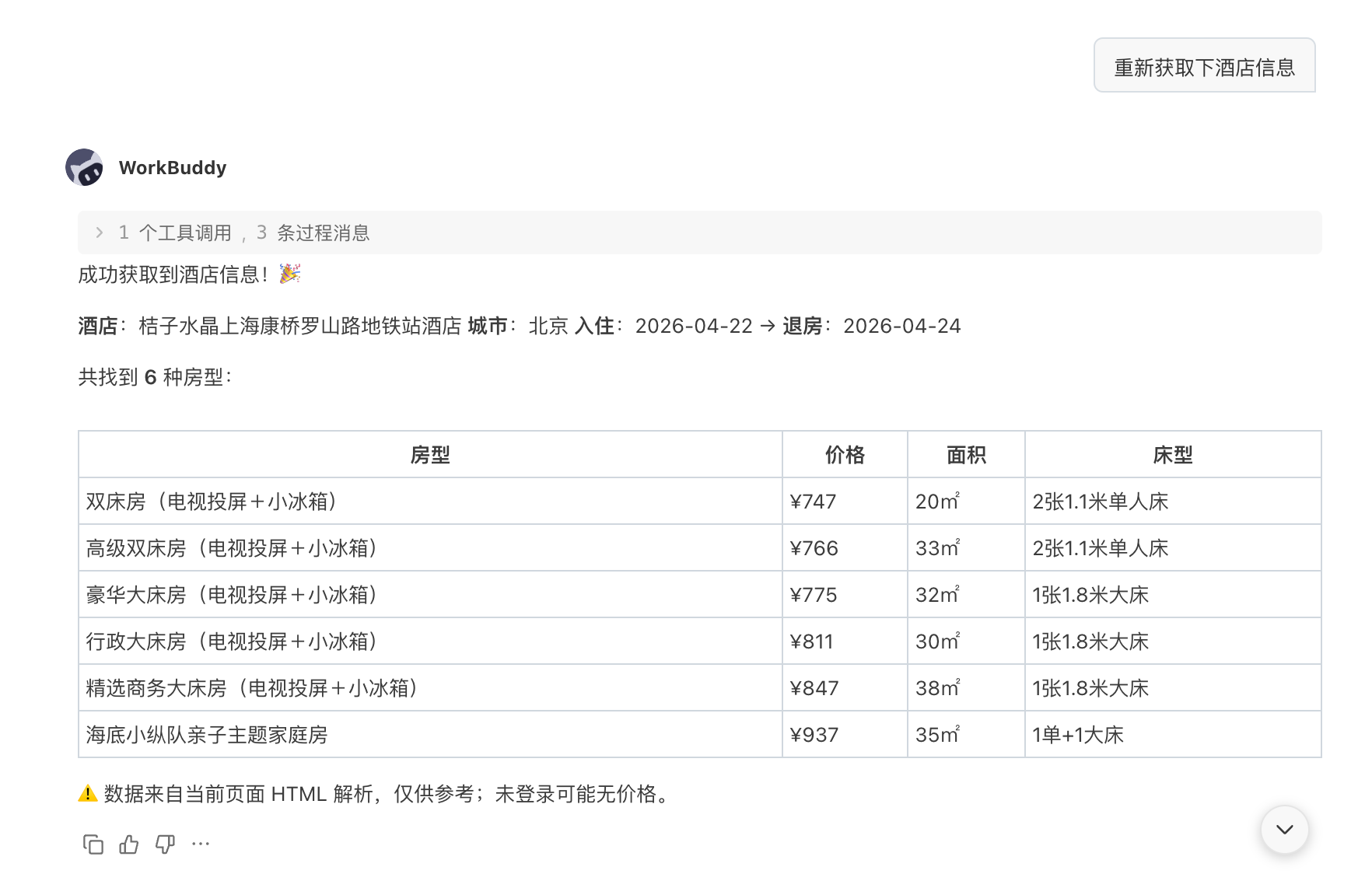The height and width of the screenshot is (888, 1372).
Task: Click the WorkBuddy name label
Action: click(172, 167)
